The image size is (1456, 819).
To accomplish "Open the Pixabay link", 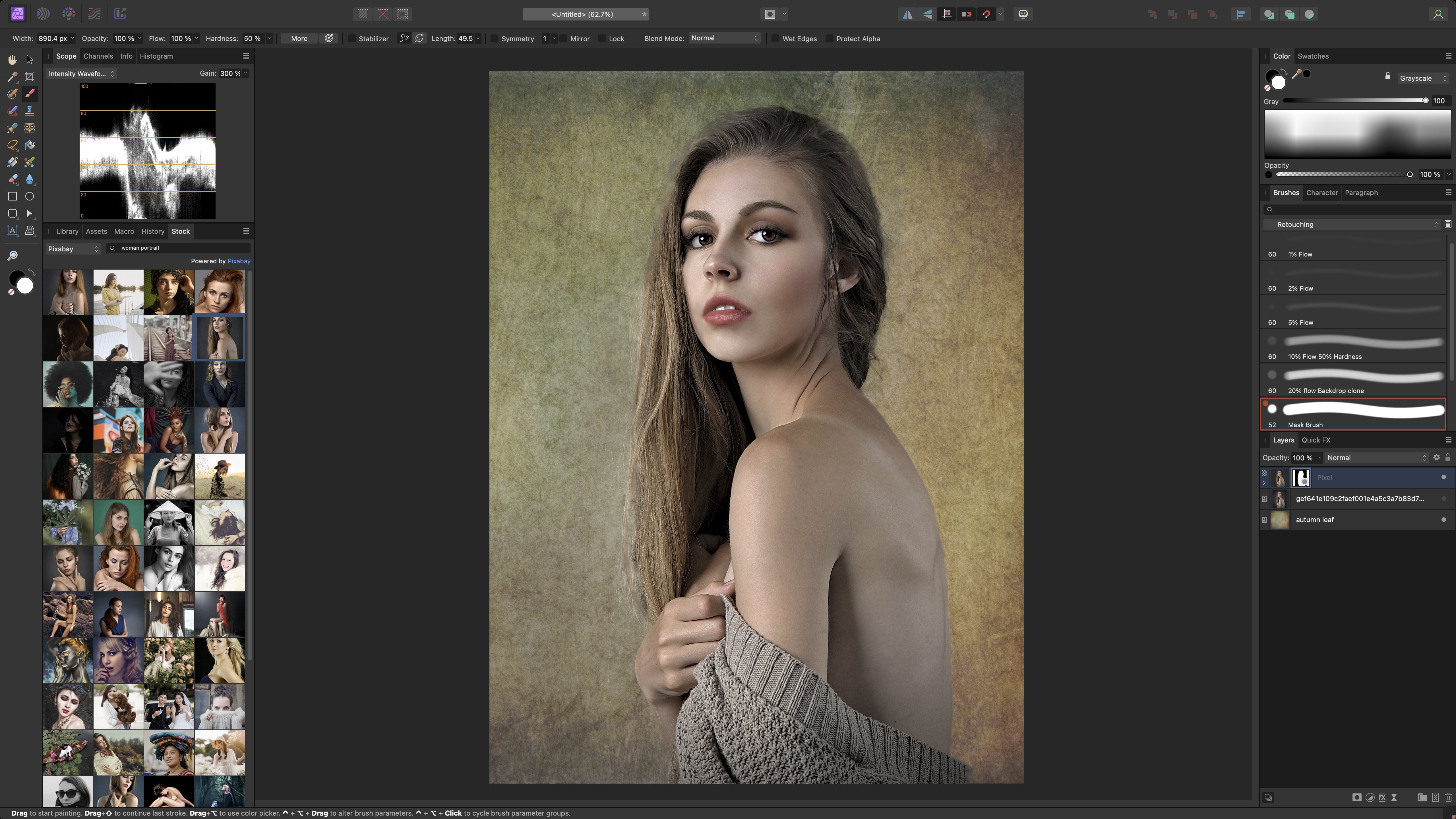I will tap(239, 261).
